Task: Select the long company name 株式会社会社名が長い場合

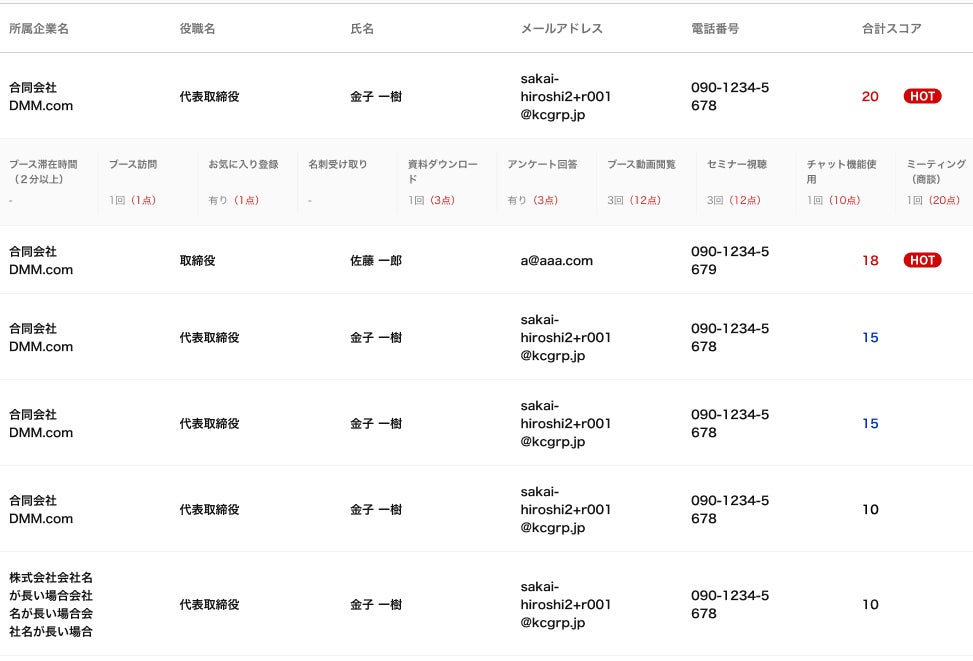Action: point(51,604)
